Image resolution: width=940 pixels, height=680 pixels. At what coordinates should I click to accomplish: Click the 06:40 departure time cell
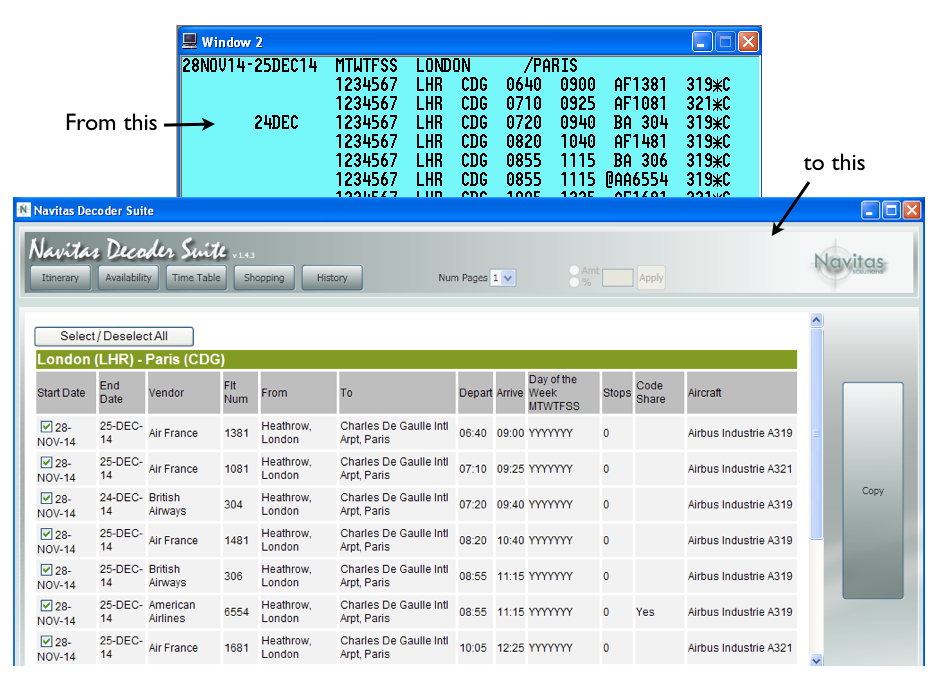[x=473, y=433]
